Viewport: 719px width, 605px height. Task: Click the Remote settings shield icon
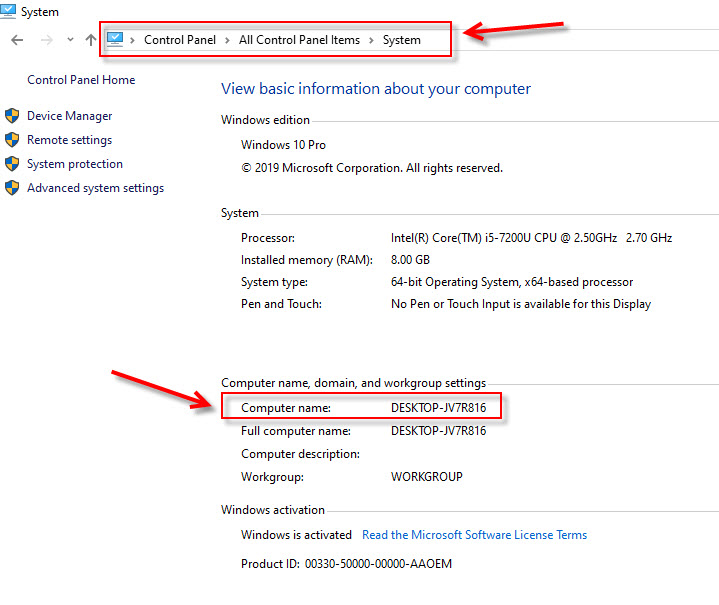pyautogui.click(x=12, y=139)
